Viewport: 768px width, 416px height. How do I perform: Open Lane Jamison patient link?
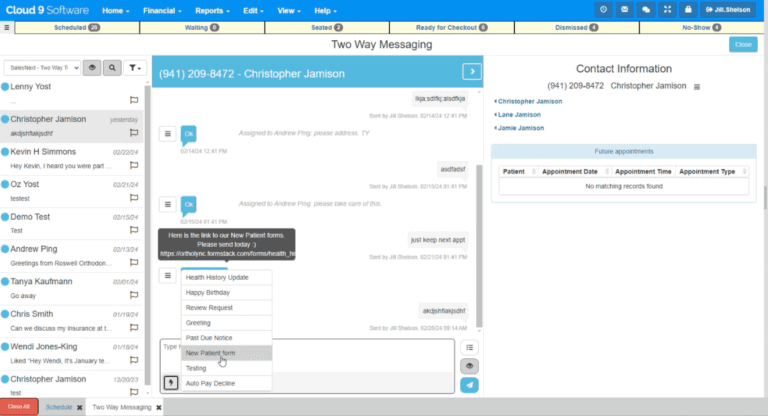coord(519,115)
